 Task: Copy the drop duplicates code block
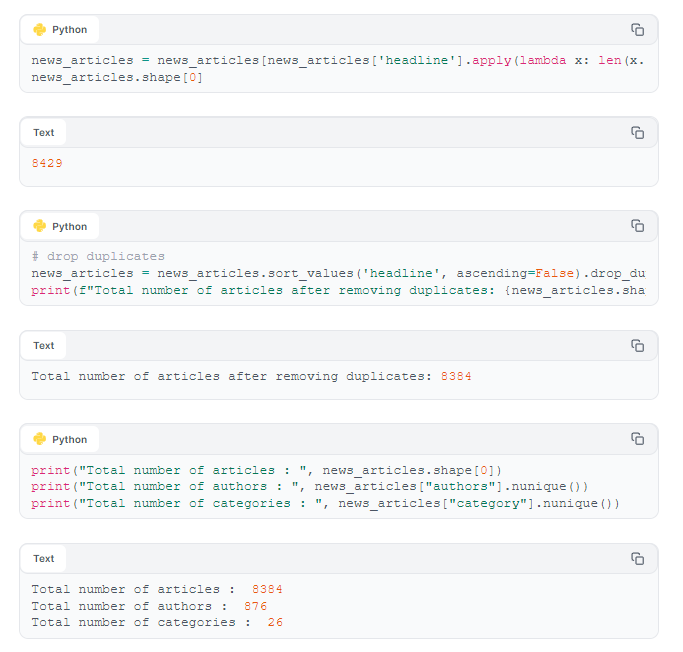pyautogui.click(x=637, y=226)
